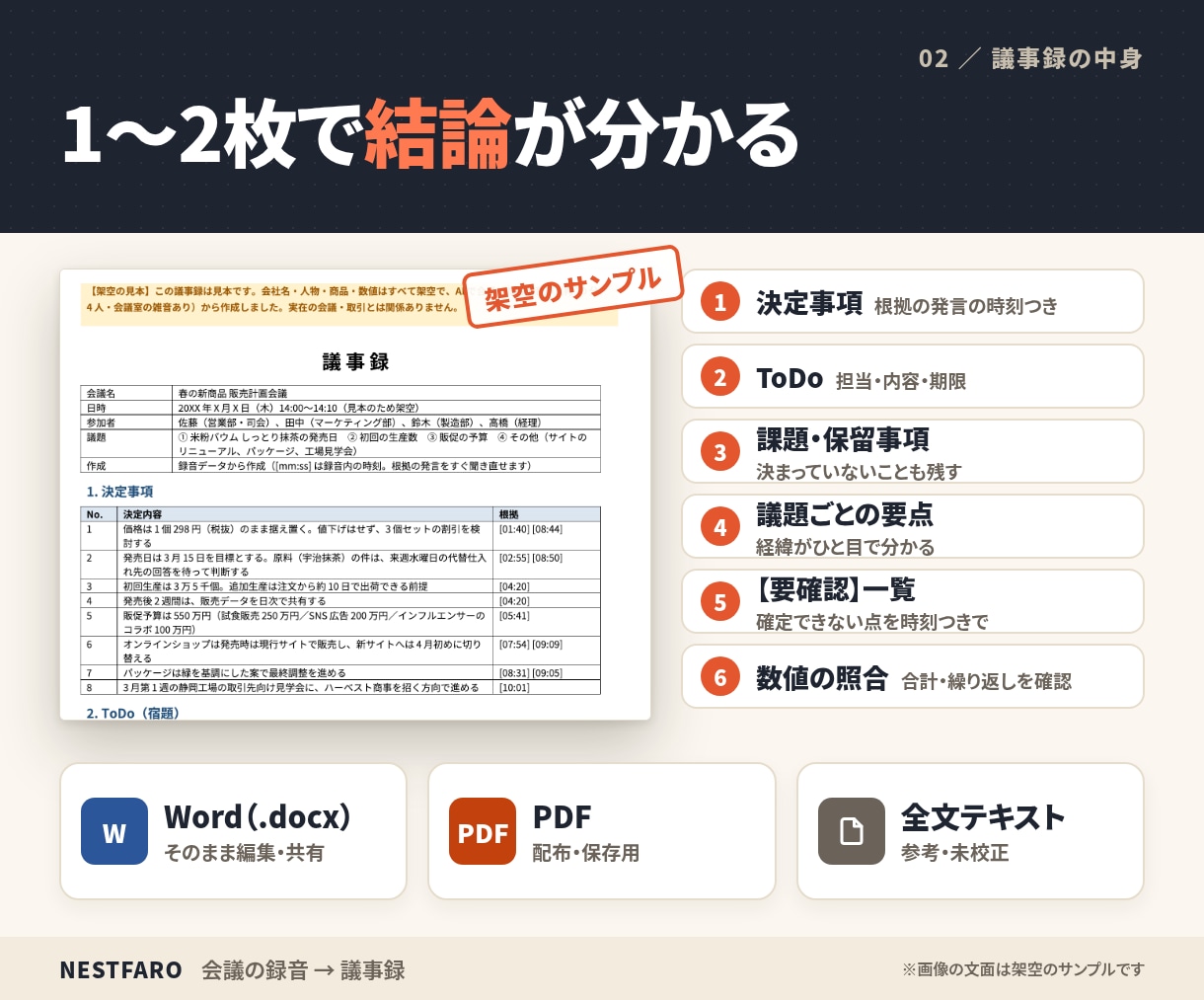The image size is (1204, 1000).
Task: Click the そのまま編集・共有 caption
Action: (x=244, y=853)
